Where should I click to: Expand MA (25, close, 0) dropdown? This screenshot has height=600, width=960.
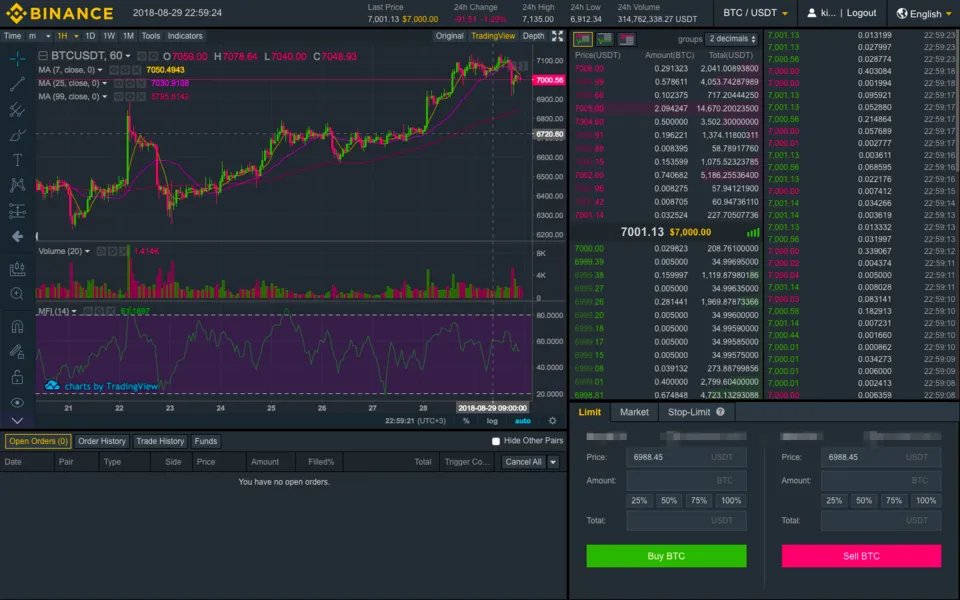pyautogui.click(x=104, y=83)
